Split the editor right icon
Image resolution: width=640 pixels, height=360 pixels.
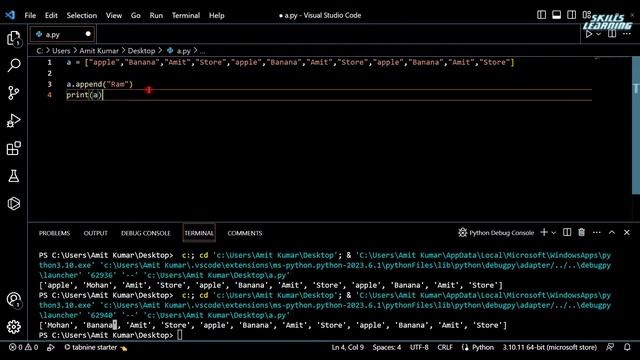coord(612,34)
